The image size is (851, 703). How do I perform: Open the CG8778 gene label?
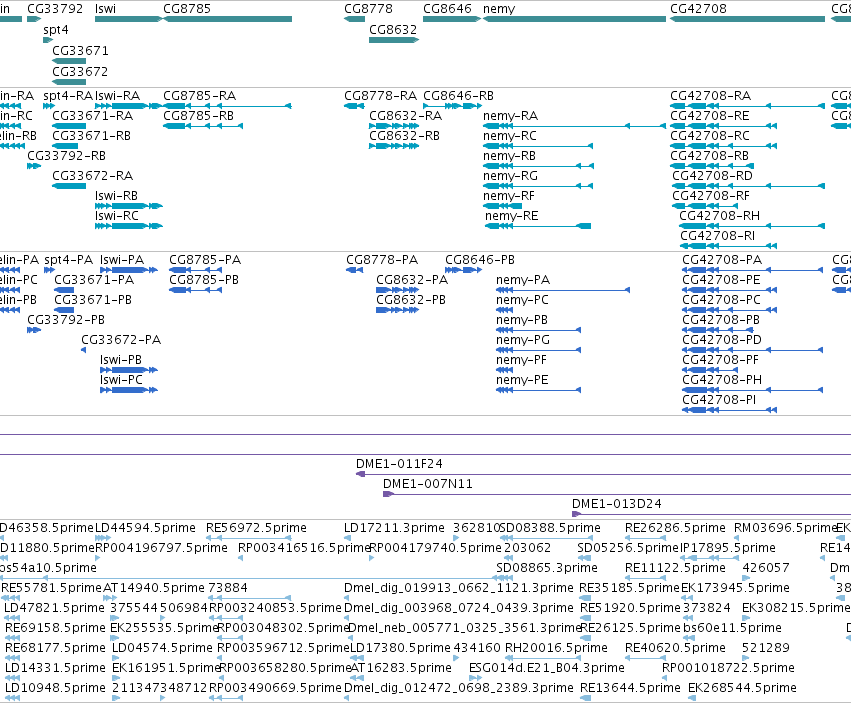click(368, 9)
